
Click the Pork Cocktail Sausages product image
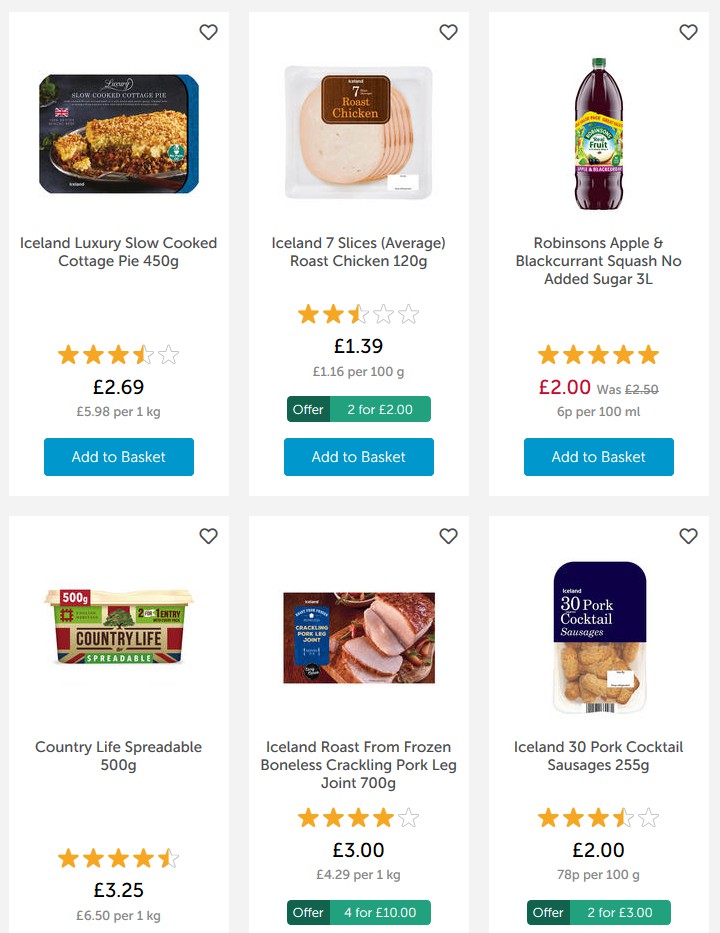pos(599,637)
